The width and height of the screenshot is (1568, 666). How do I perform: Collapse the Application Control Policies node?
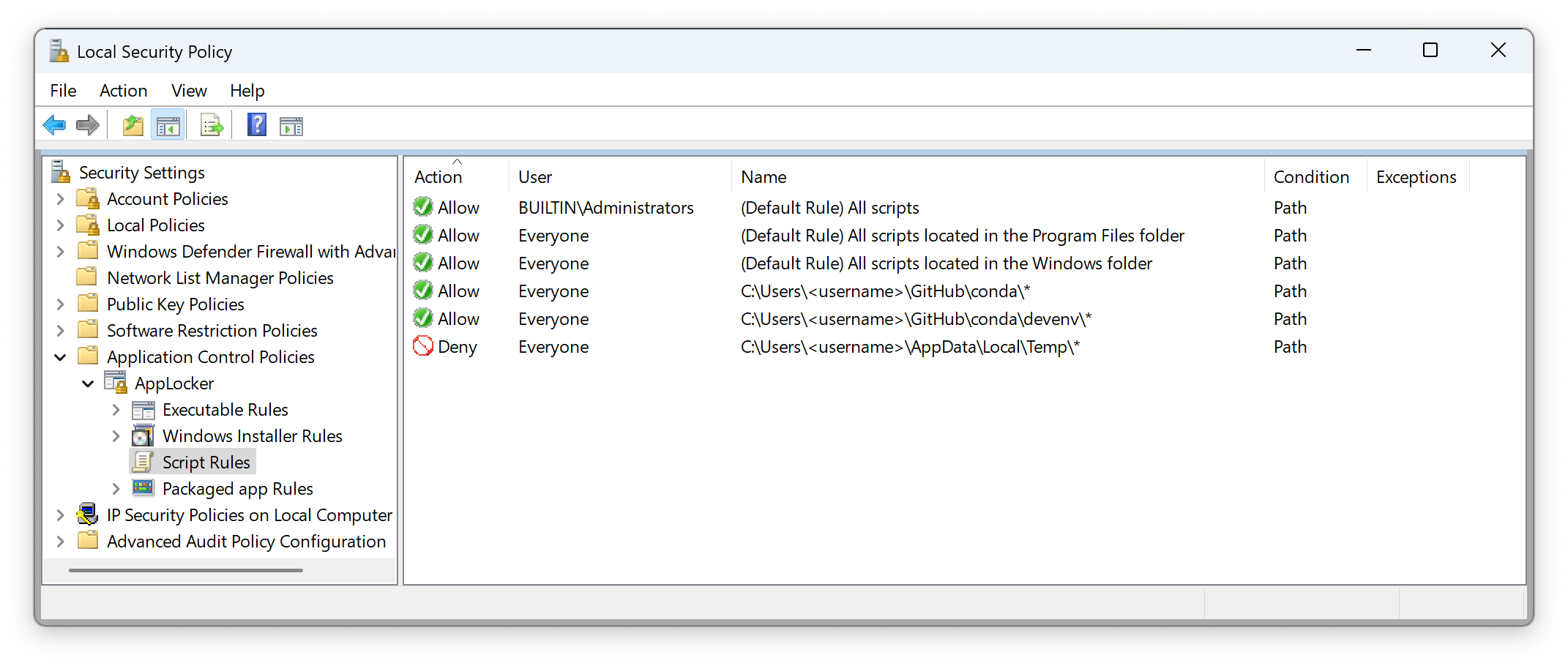pyautogui.click(x=61, y=357)
